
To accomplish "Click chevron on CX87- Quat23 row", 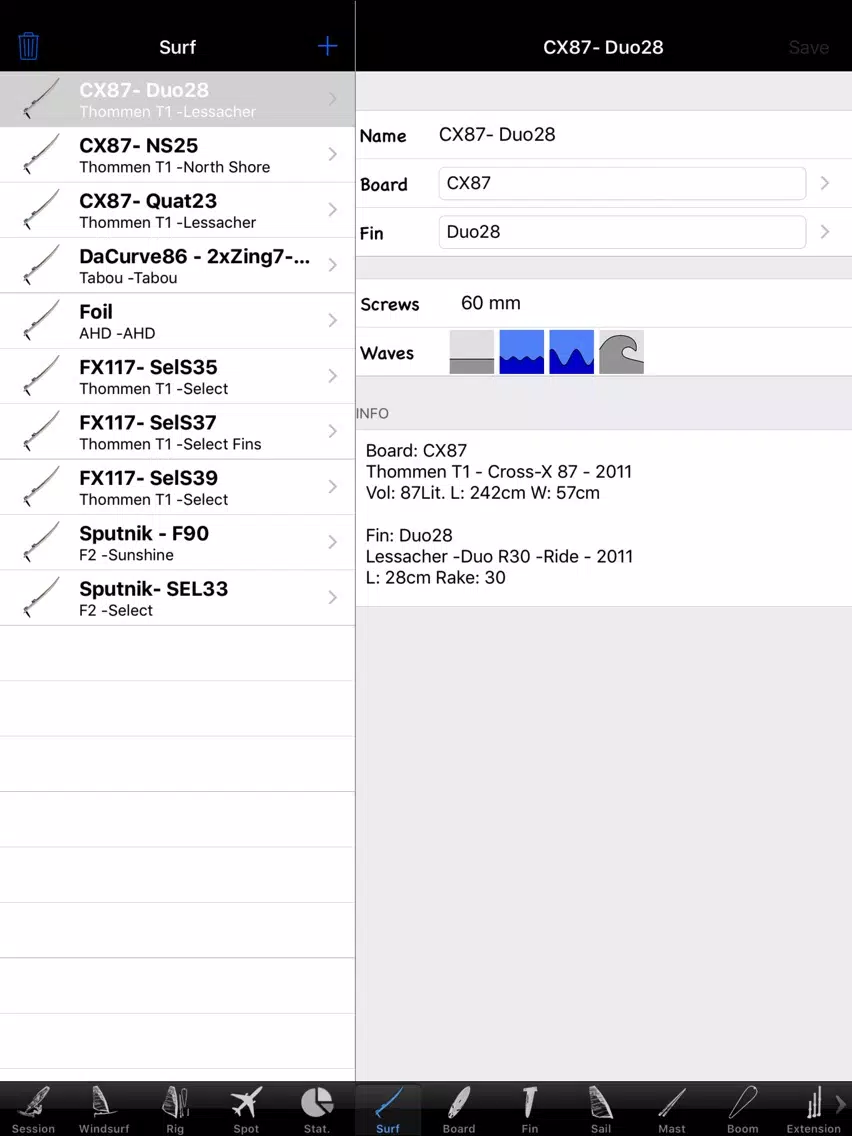I will [333, 210].
